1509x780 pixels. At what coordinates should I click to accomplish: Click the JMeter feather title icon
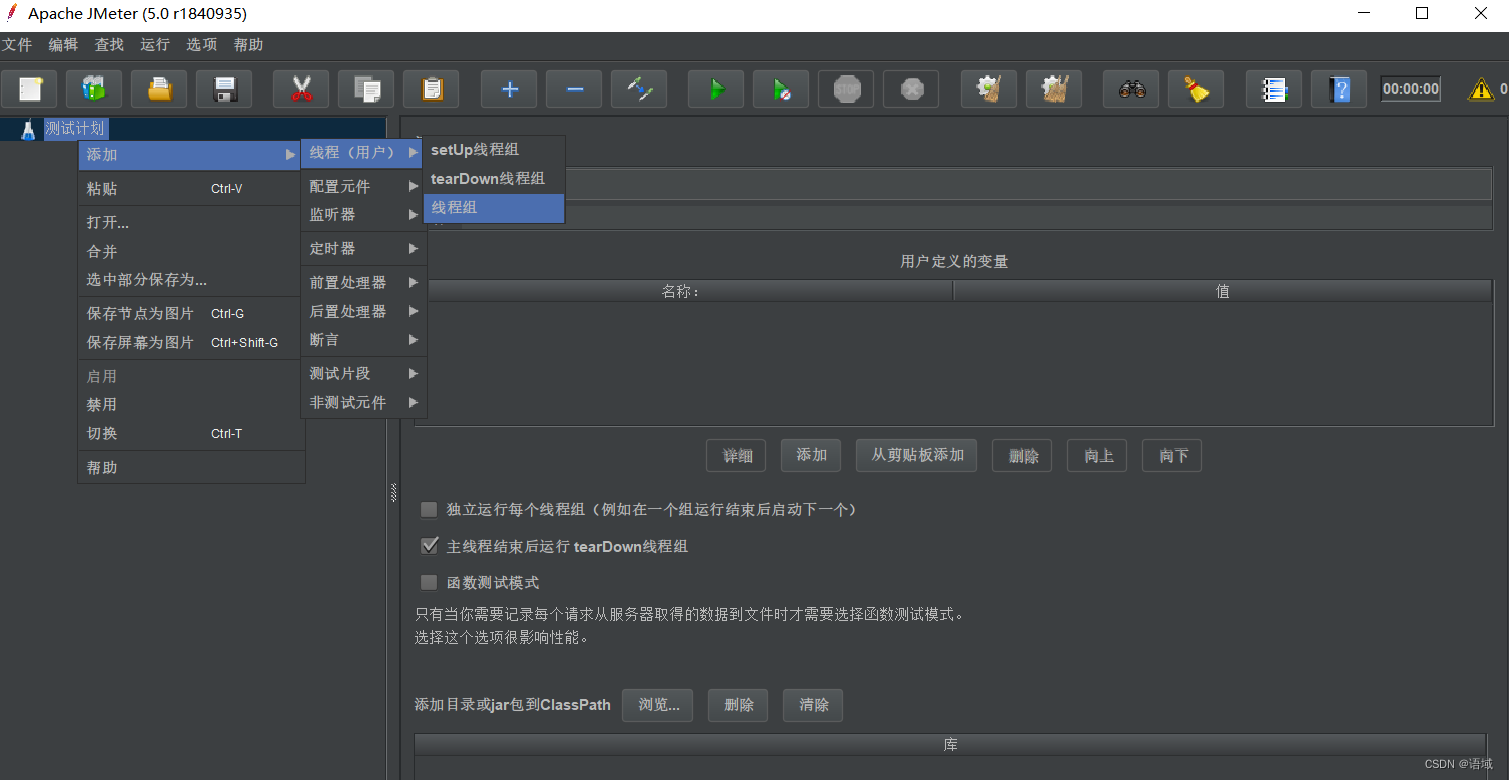coord(12,13)
